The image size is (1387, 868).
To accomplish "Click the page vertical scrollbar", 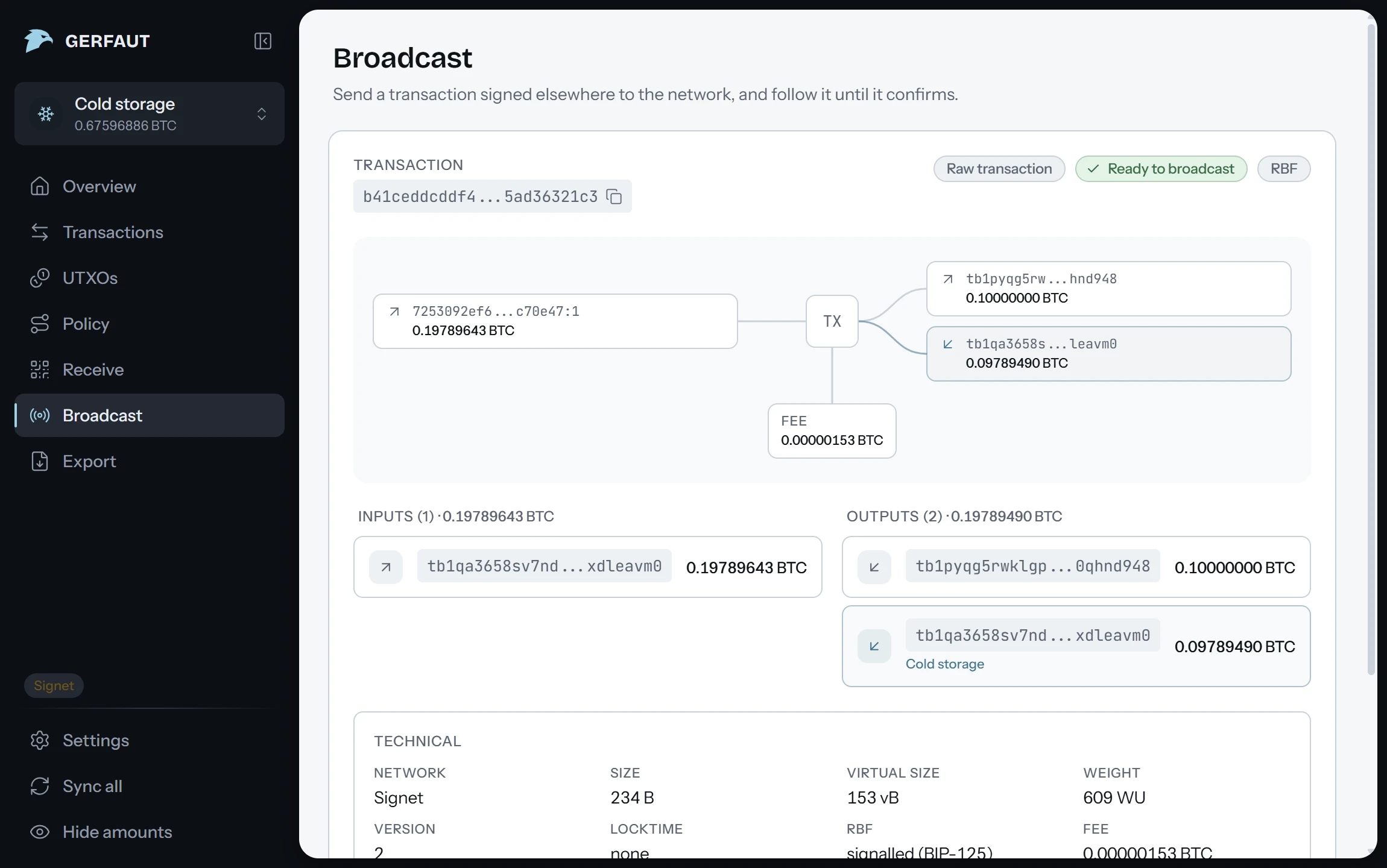I will pos(1371,350).
